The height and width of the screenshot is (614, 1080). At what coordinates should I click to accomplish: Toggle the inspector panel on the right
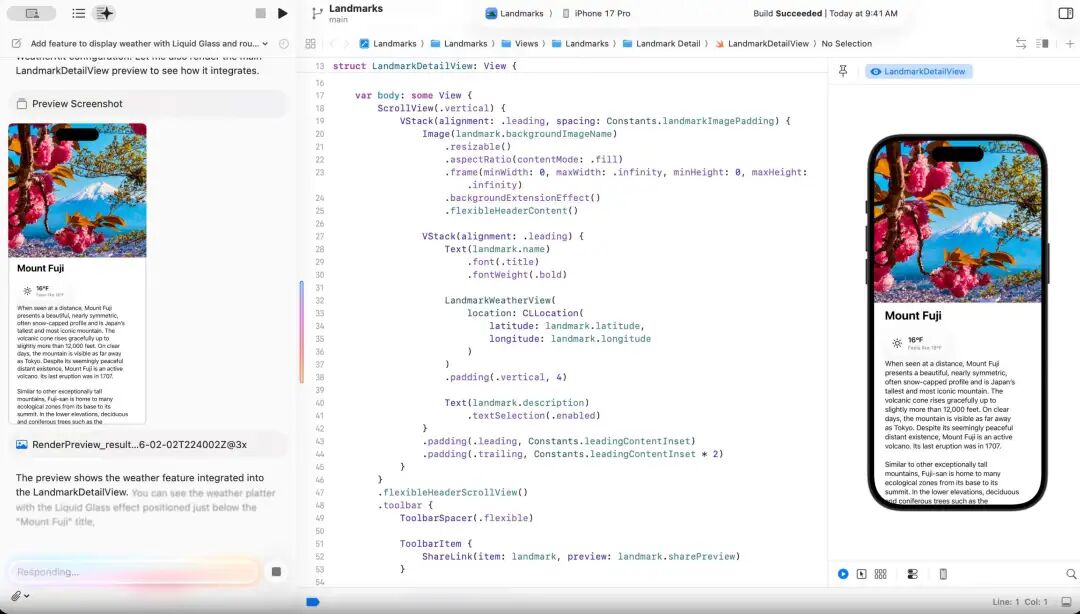1065,13
